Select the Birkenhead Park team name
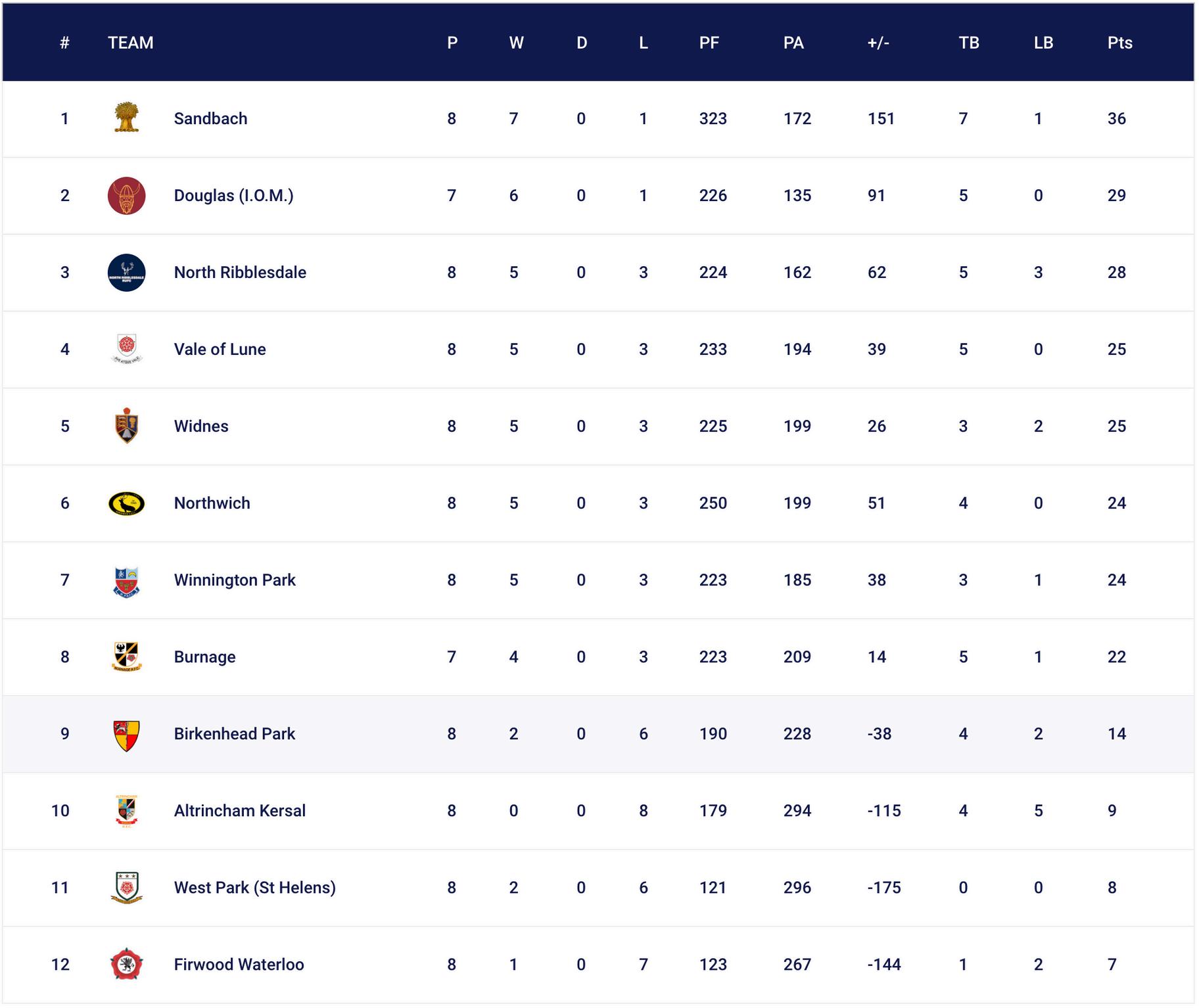Viewport: 1199px width, 1008px height. pyautogui.click(x=234, y=733)
